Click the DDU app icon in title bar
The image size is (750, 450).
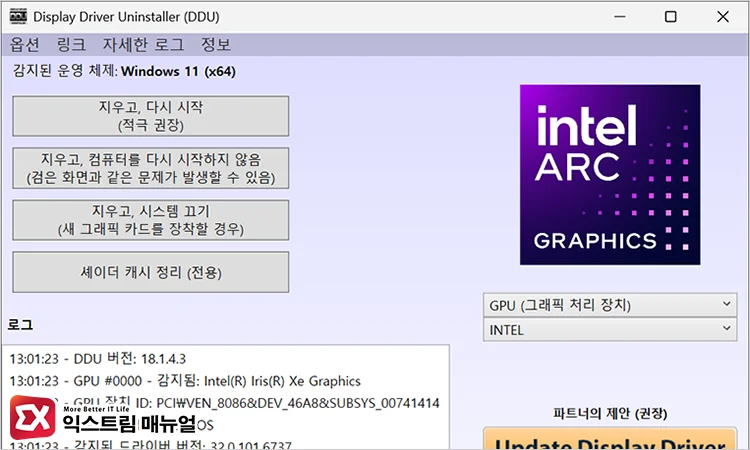pos(18,16)
